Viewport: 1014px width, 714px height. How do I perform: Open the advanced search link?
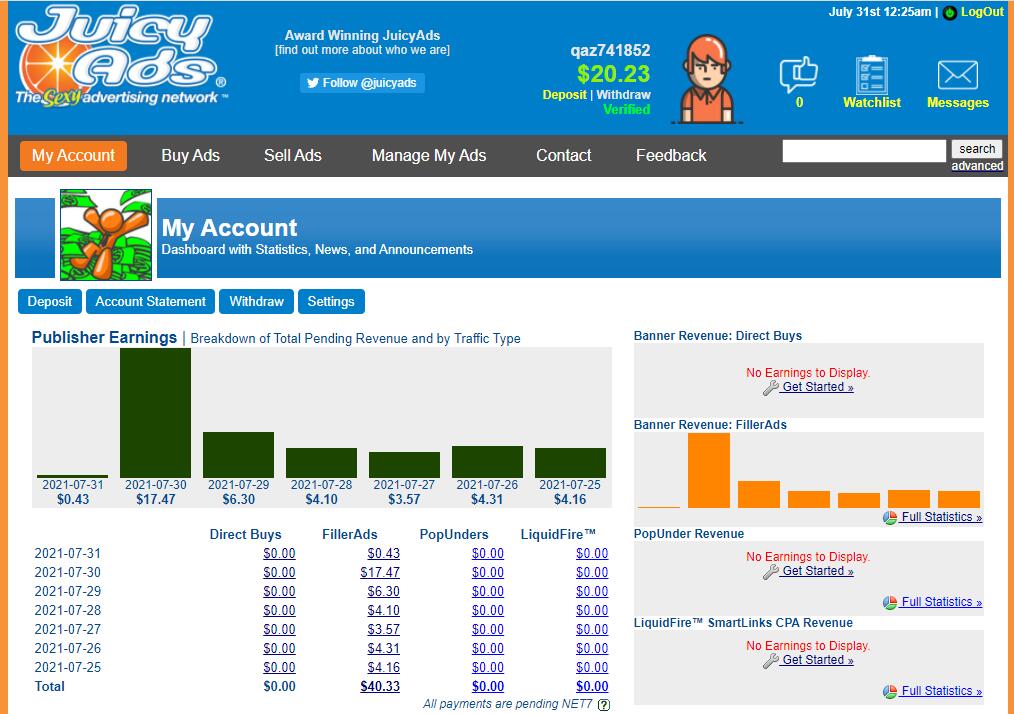point(977,166)
